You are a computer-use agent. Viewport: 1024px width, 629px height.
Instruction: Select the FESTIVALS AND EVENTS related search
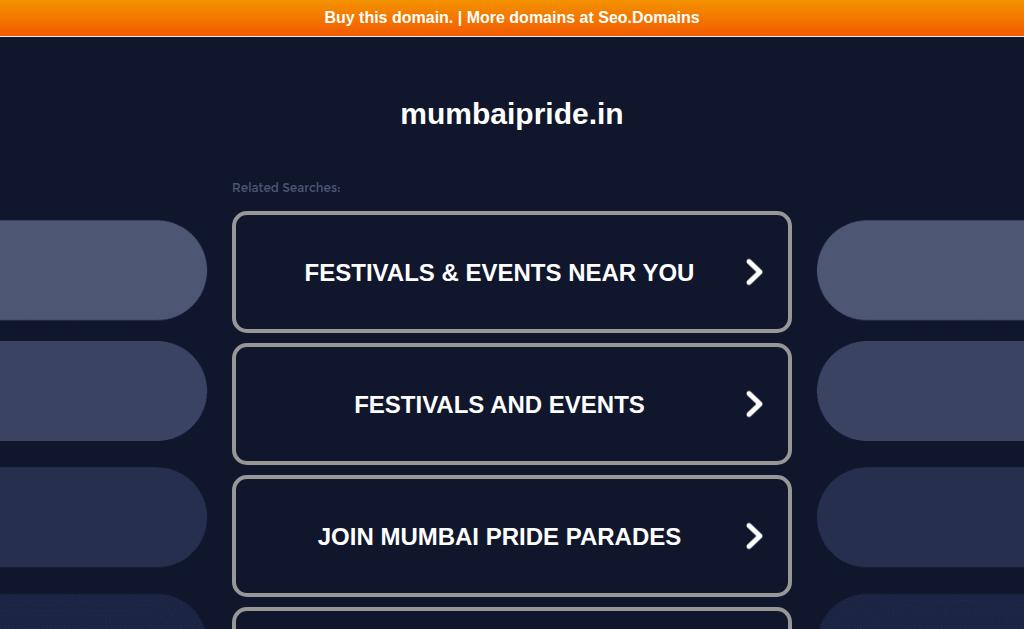coord(499,404)
